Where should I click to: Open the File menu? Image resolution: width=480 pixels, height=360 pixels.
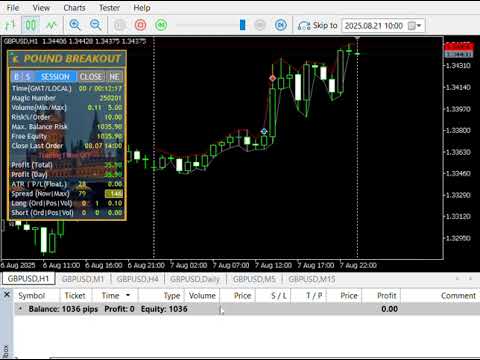[x=13, y=8]
